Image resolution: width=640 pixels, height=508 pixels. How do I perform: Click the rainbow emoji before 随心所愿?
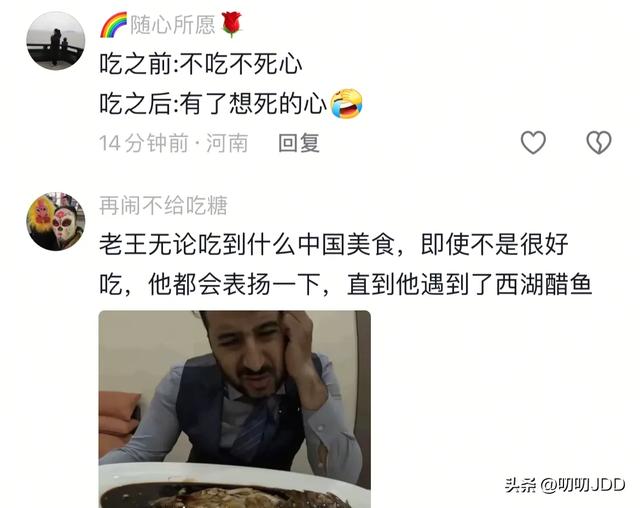[x=114, y=25]
